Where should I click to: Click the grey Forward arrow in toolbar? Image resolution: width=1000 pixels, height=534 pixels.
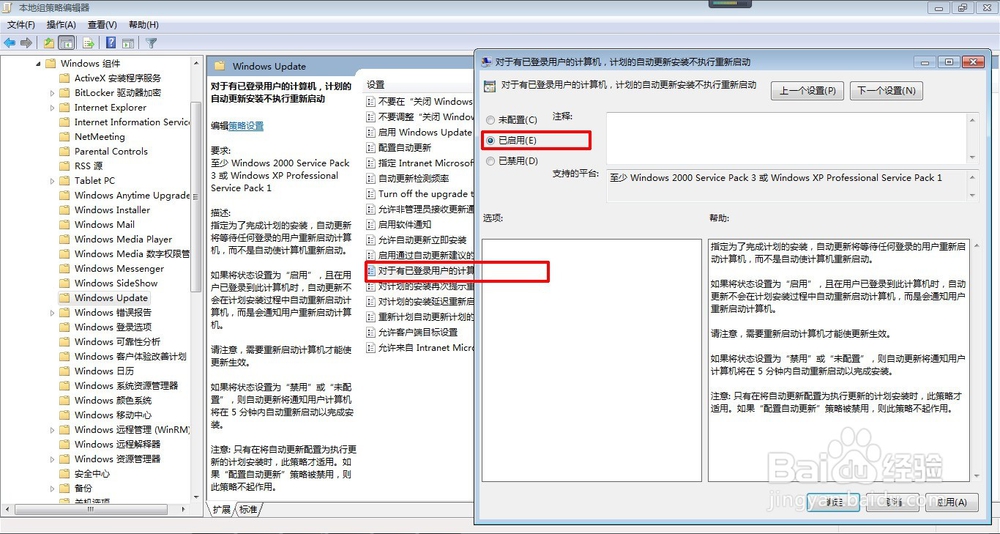tap(26, 43)
